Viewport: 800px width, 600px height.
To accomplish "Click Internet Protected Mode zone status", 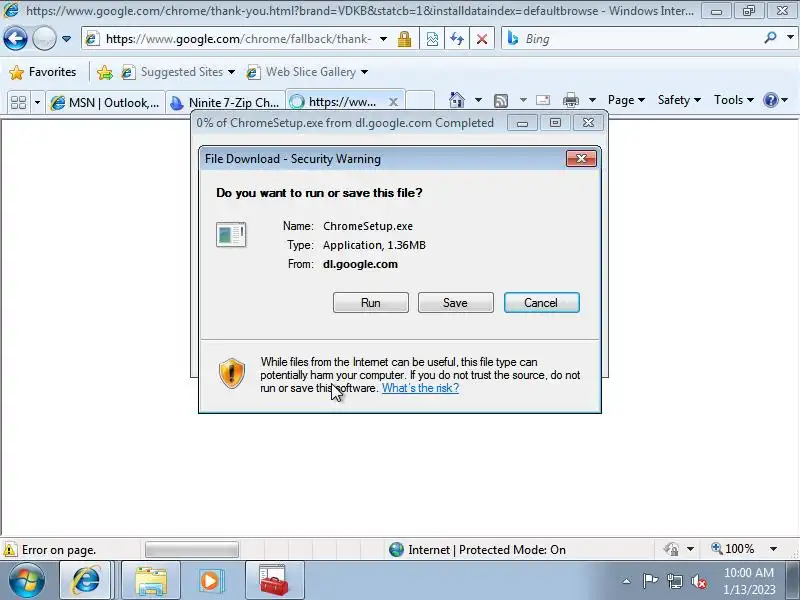I will (x=477, y=550).
